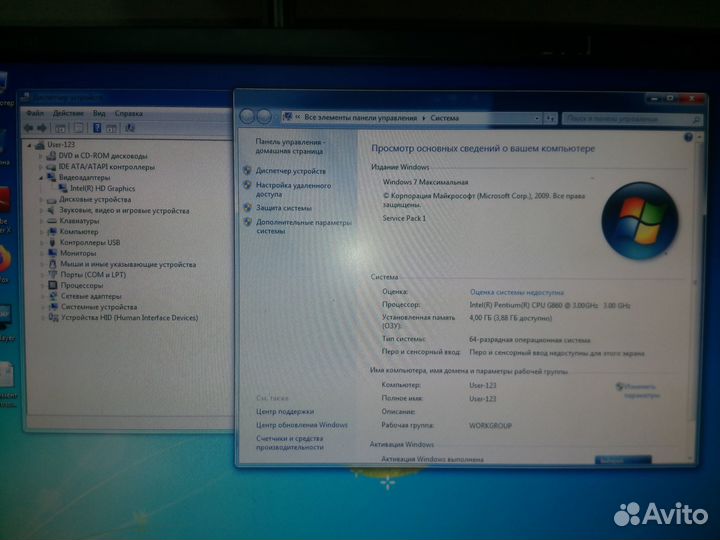Click the Windows 7 Максимальная text

point(425,182)
